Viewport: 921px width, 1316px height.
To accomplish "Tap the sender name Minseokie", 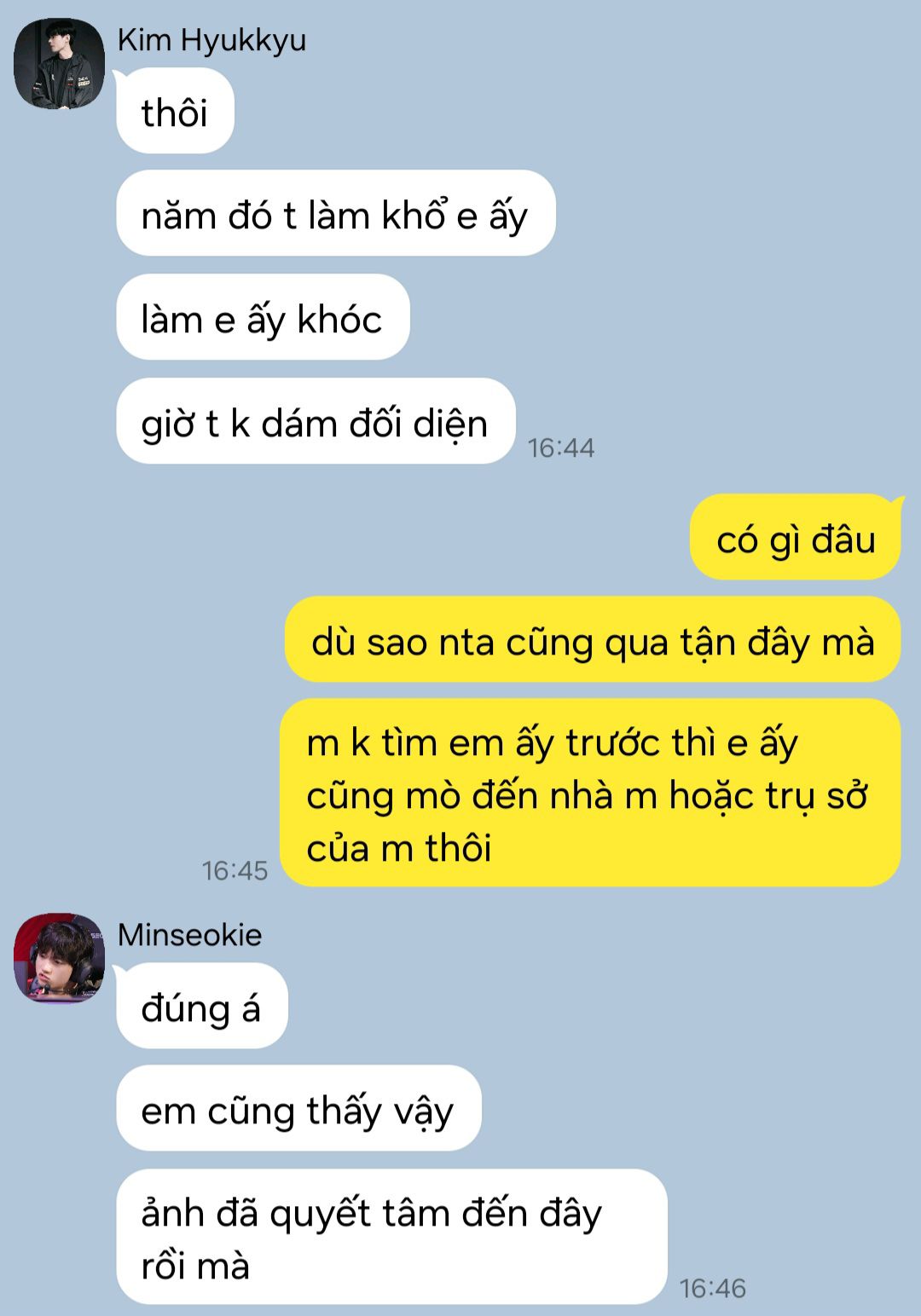I will point(189,935).
